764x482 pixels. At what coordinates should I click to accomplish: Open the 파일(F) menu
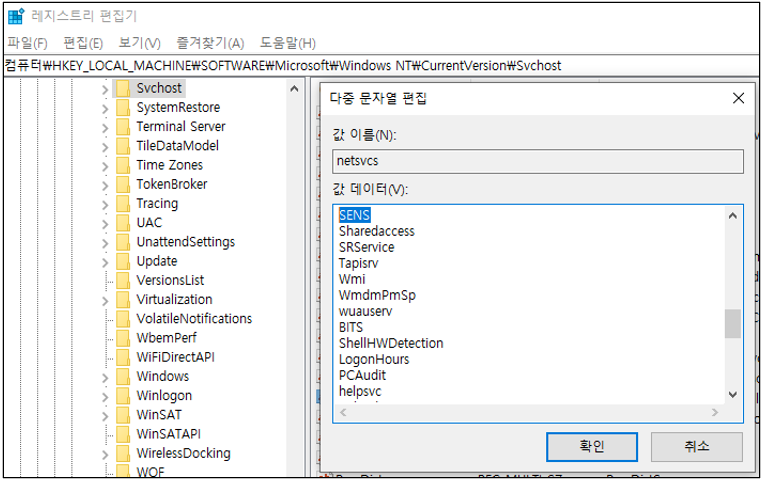point(27,43)
